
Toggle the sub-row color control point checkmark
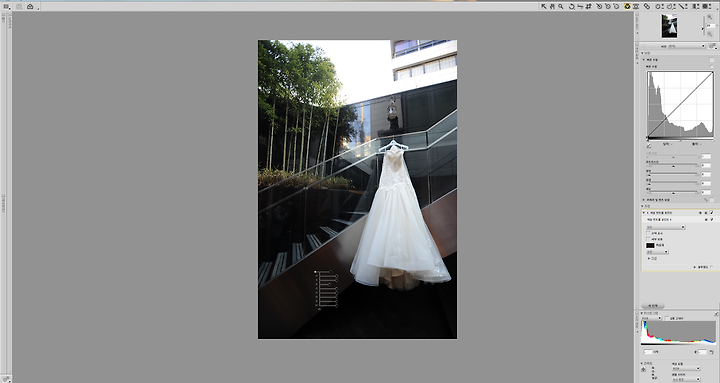point(712,220)
